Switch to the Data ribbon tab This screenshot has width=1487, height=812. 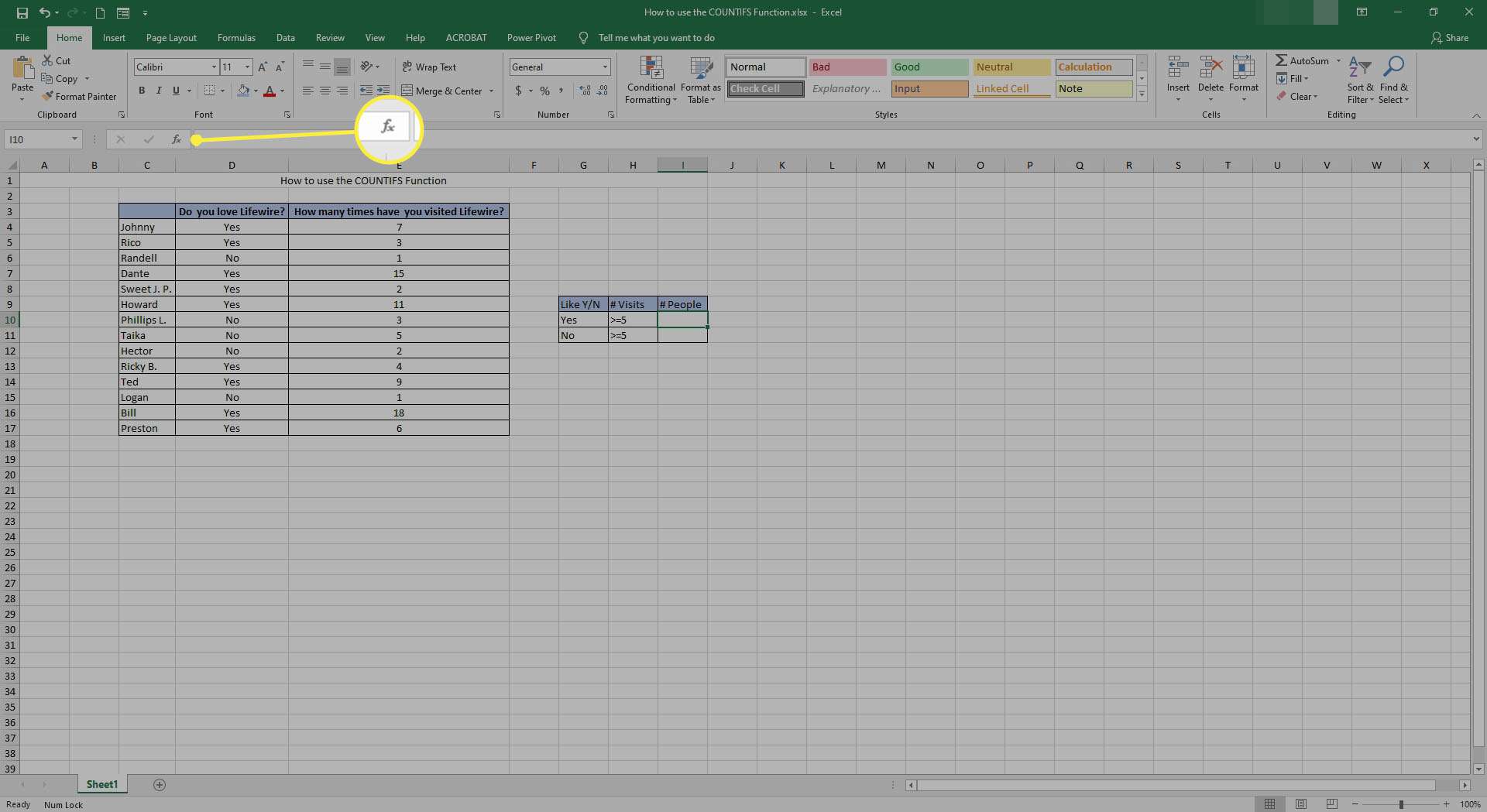click(285, 38)
